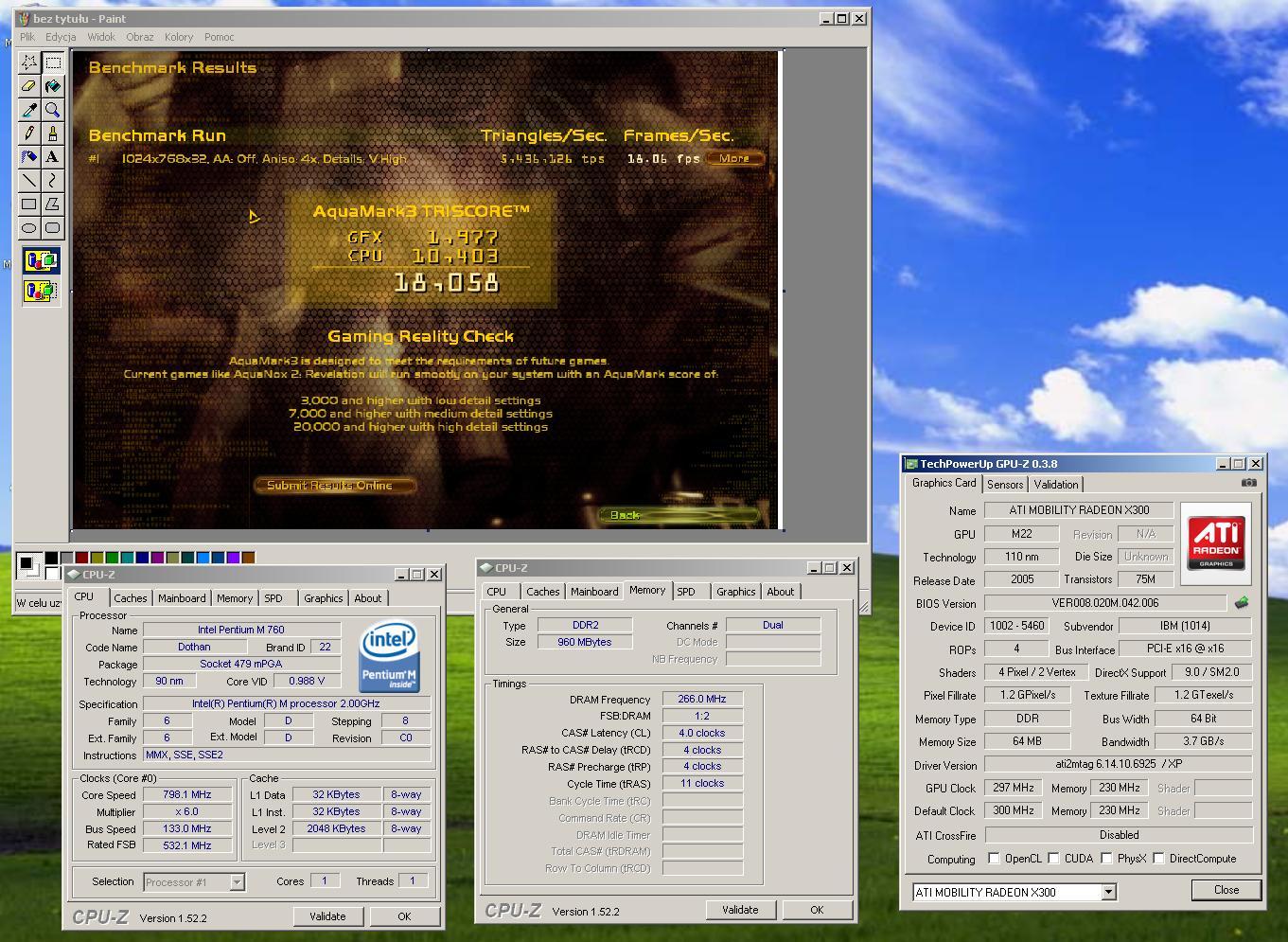Pick the Rectangle shape tool
The width and height of the screenshot is (1288, 942).
28,204
